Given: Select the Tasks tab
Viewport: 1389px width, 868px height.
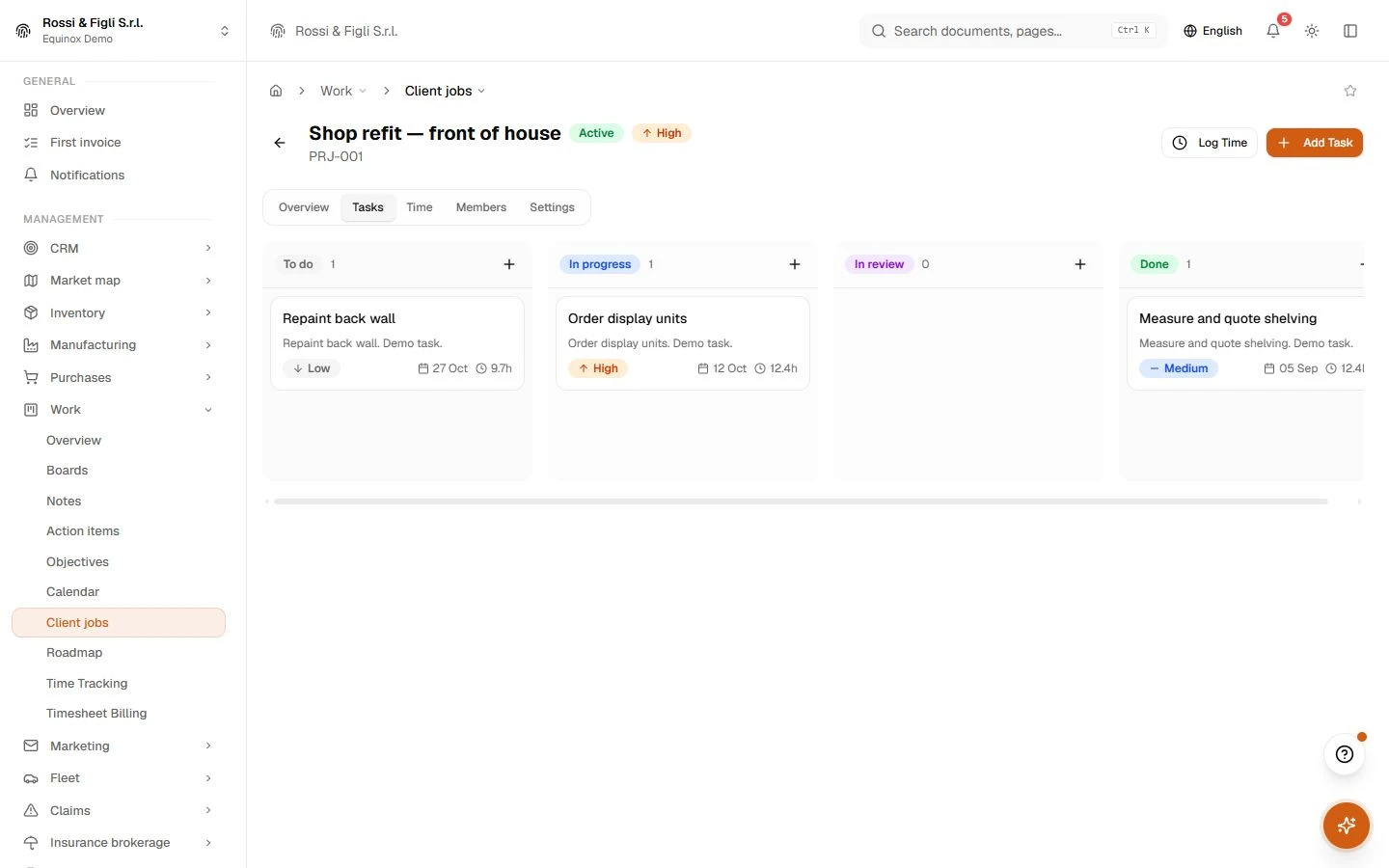Looking at the screenshot, I should point(368,207).
